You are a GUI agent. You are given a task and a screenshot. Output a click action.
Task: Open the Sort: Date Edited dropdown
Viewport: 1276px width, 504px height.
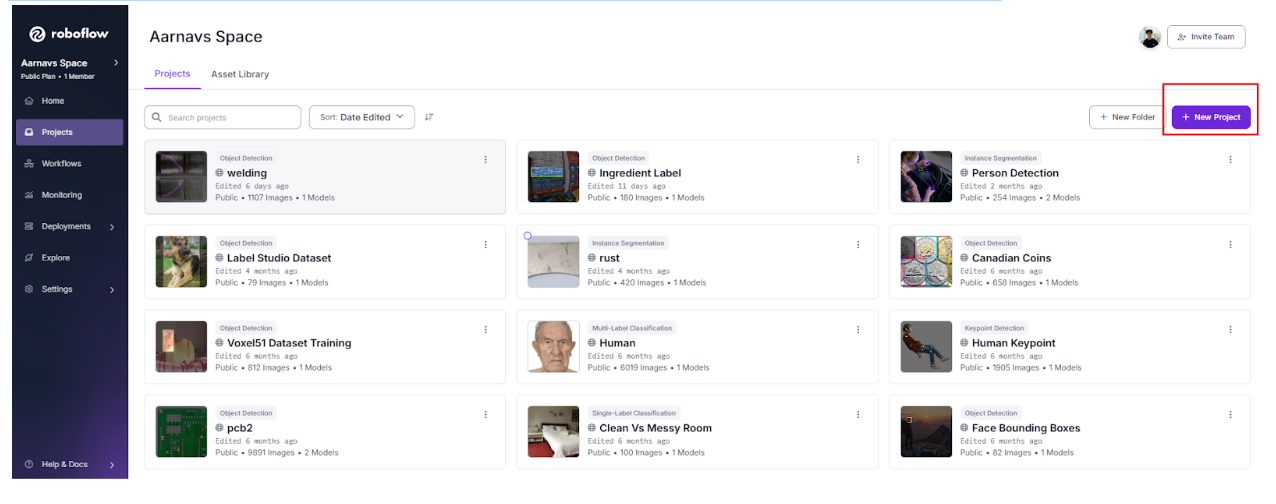(x=361, y=117)
